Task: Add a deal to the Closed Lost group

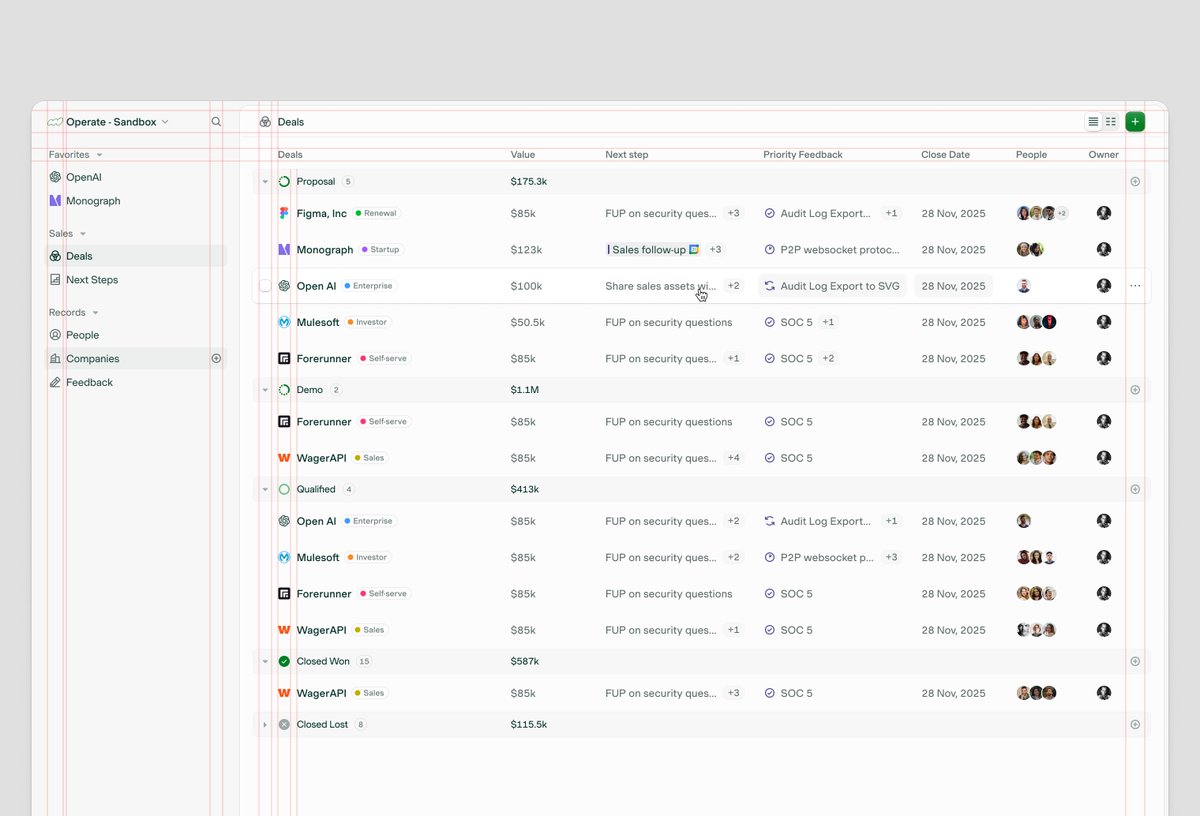Action: 1135,725
